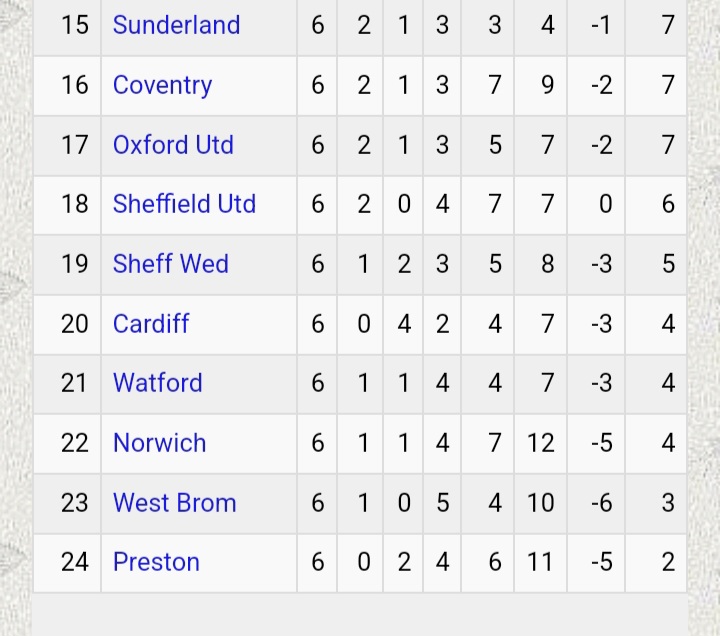Open the Sunderland team link
Image resolution: width=720 pixels, height=636 pixels.
176,25
